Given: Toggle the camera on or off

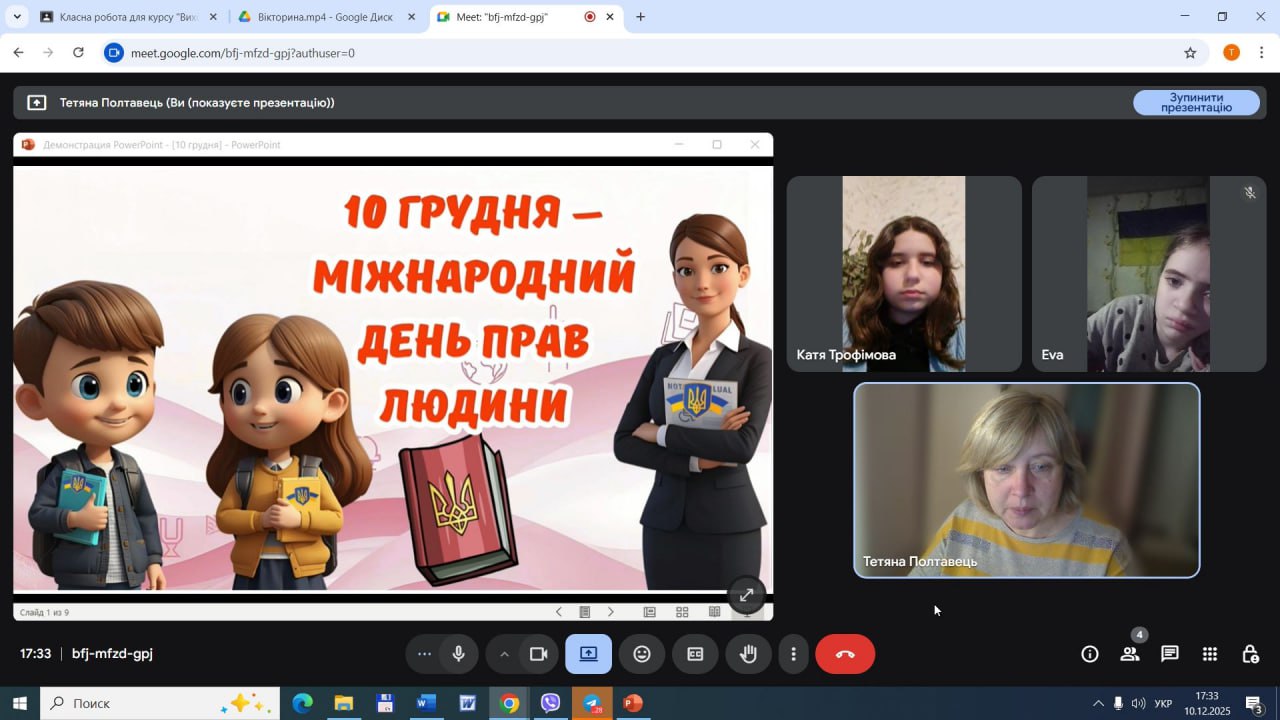Looking at the screenshot, I should [539, 654].
